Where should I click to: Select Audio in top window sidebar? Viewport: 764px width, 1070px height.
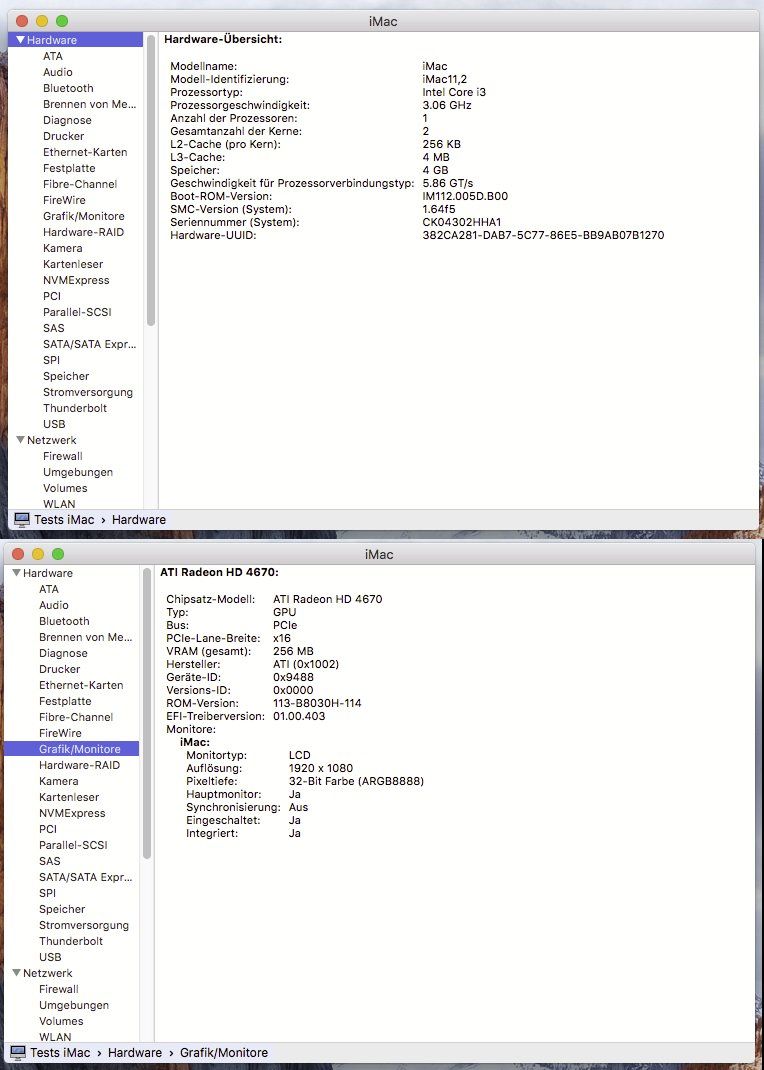[57, 72]
